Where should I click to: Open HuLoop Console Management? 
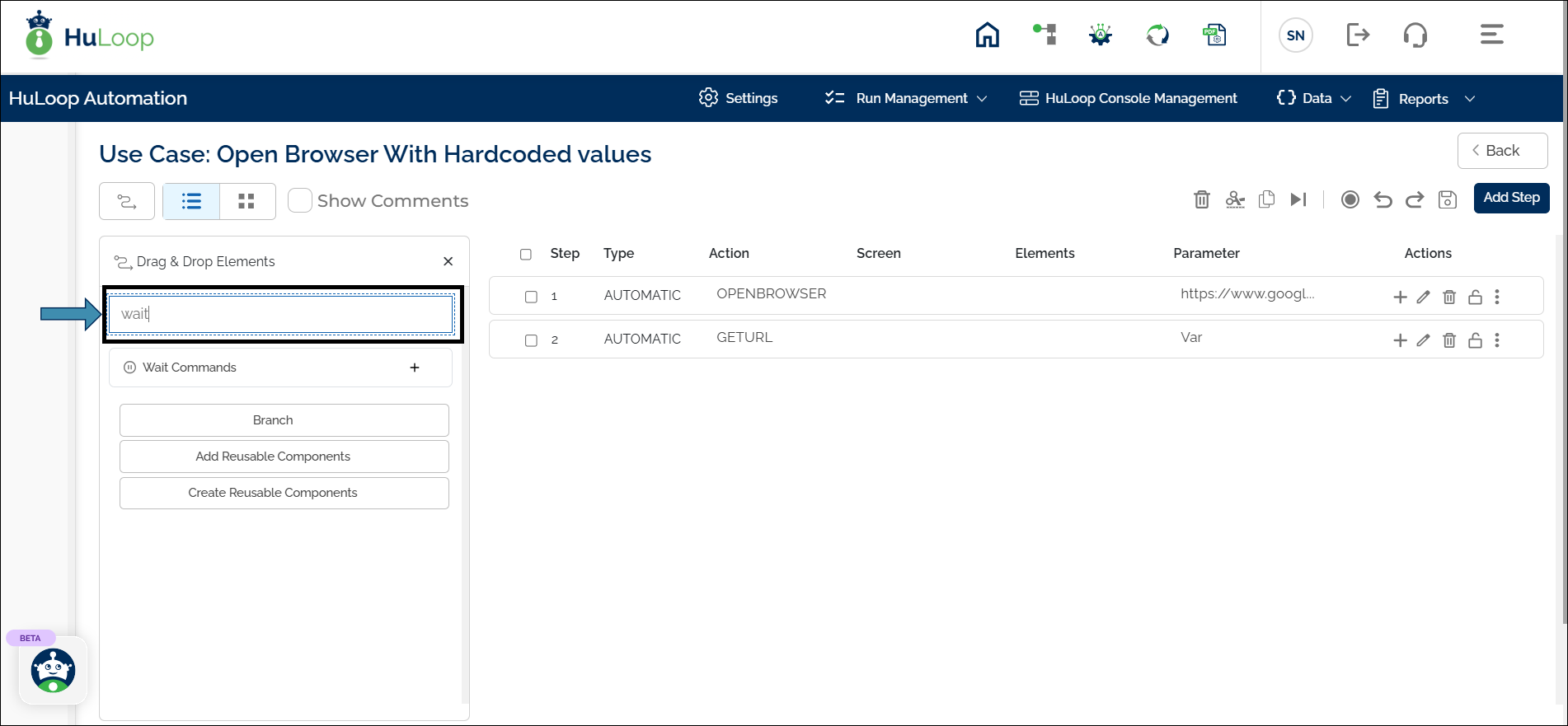(x=1128, y=98)
